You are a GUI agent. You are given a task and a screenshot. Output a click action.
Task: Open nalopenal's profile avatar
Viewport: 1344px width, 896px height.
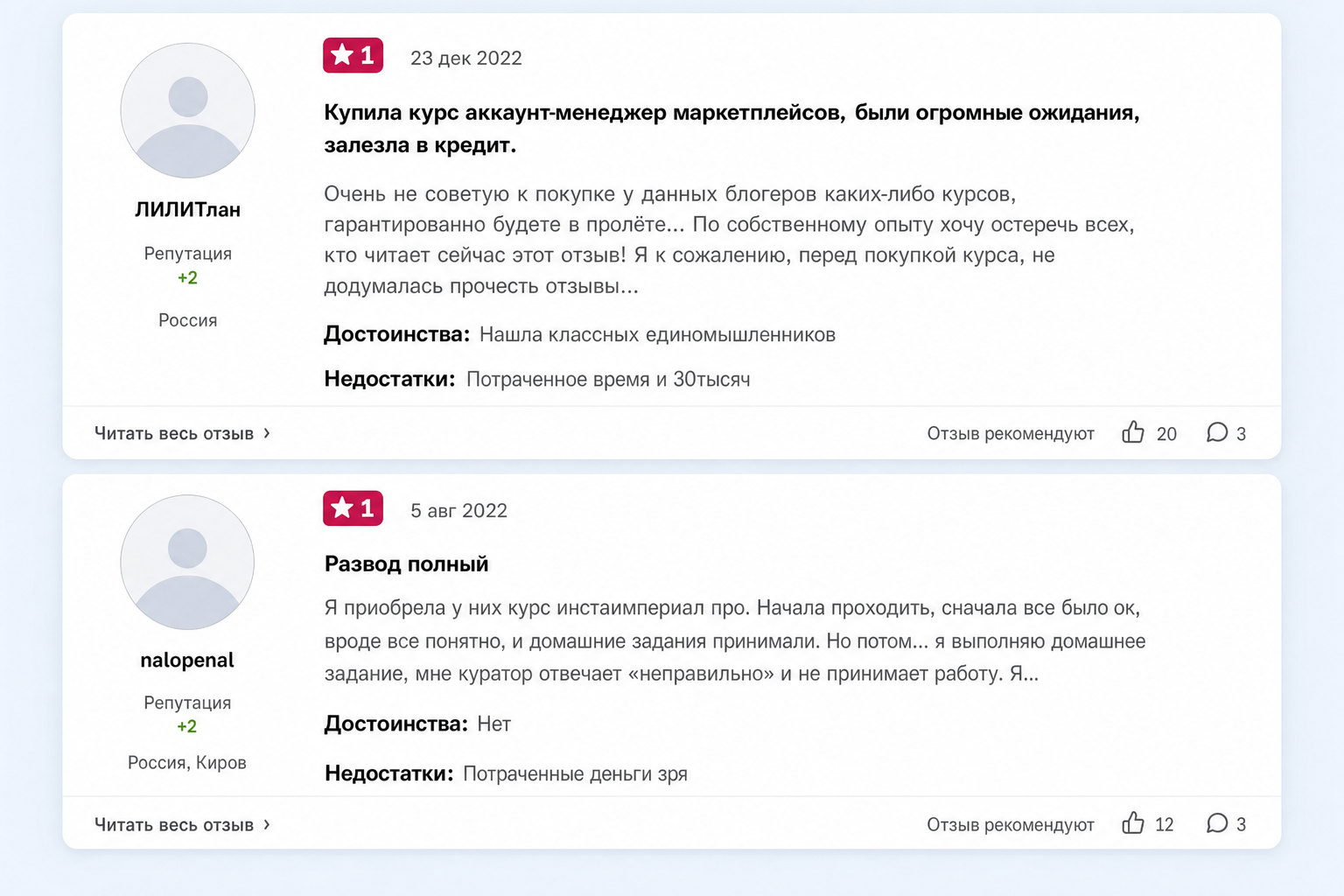(x=187, y=563)
